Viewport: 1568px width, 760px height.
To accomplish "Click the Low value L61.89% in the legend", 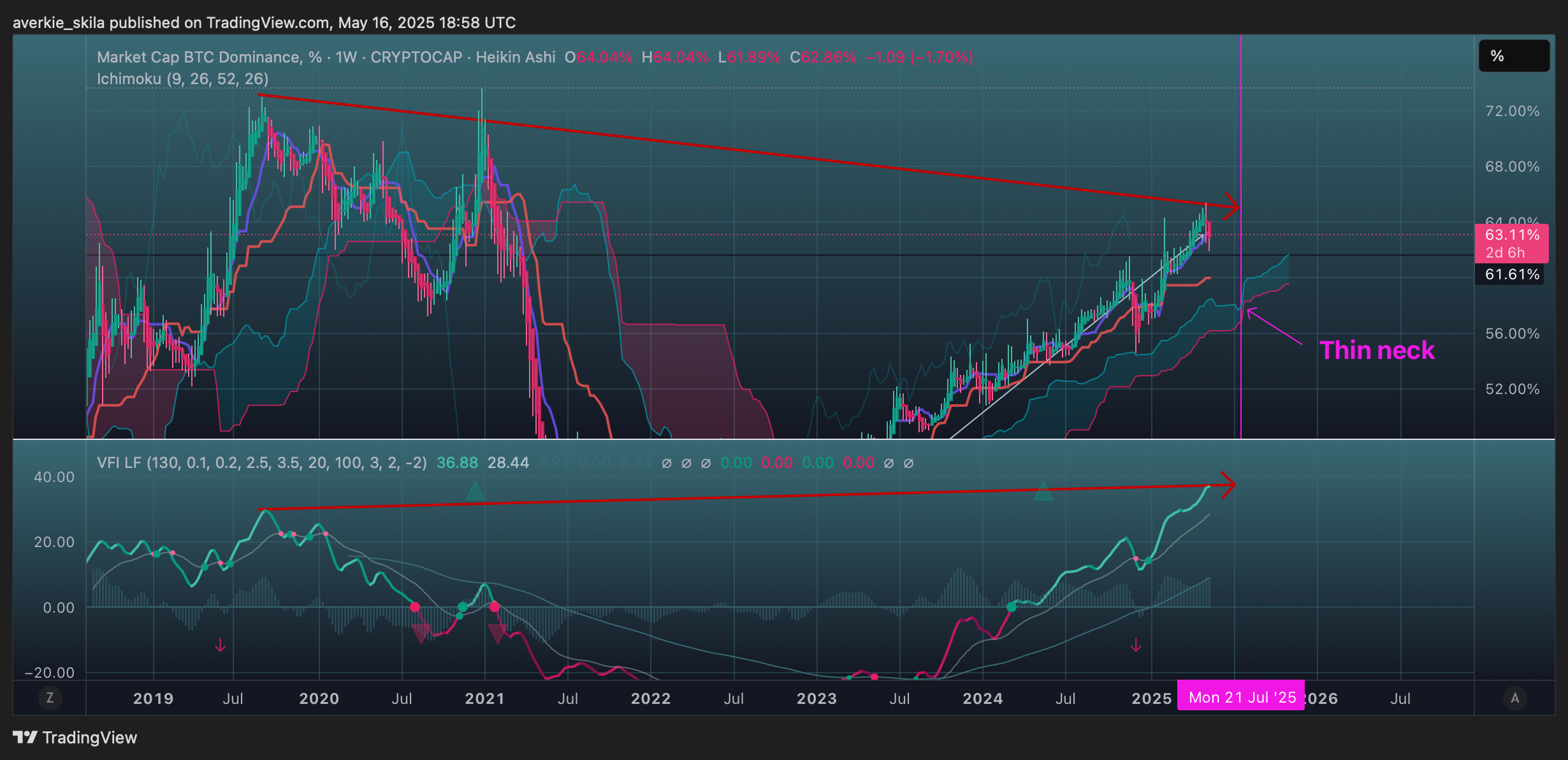I will pos(749,57).
